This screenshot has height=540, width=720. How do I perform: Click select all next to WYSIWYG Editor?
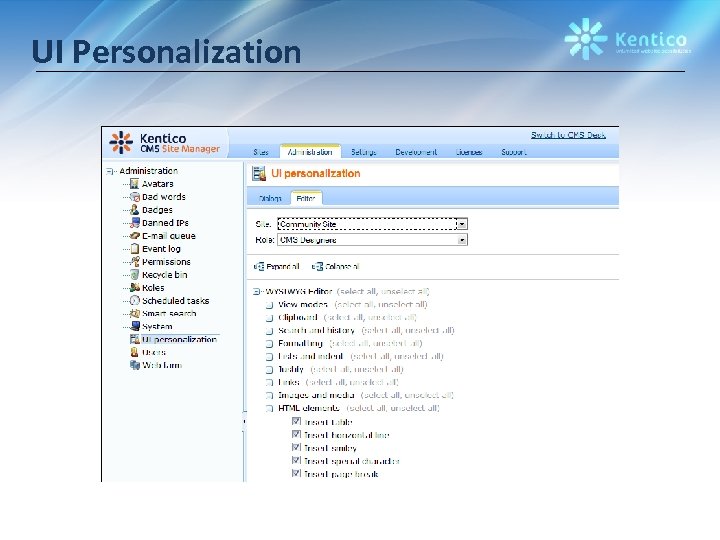pyautogui.click(x=358, y=292)
